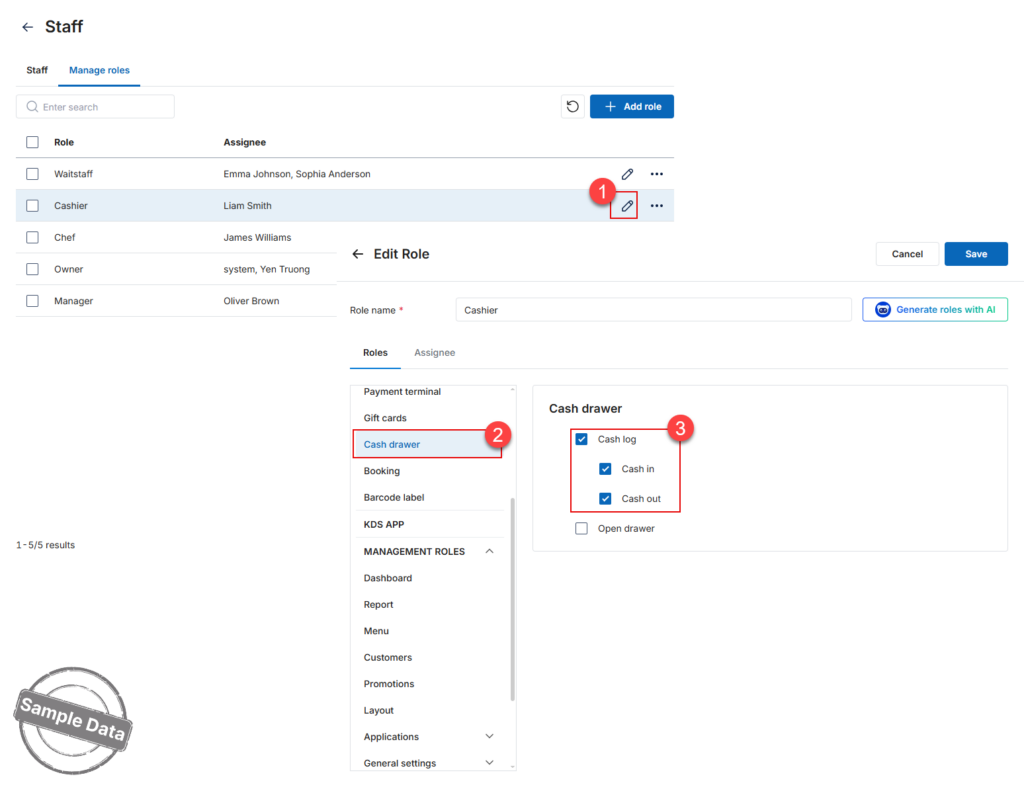Open more options for Waitstaff role
This screenshot has width=1024, height=787.
(x=656, y=174)
